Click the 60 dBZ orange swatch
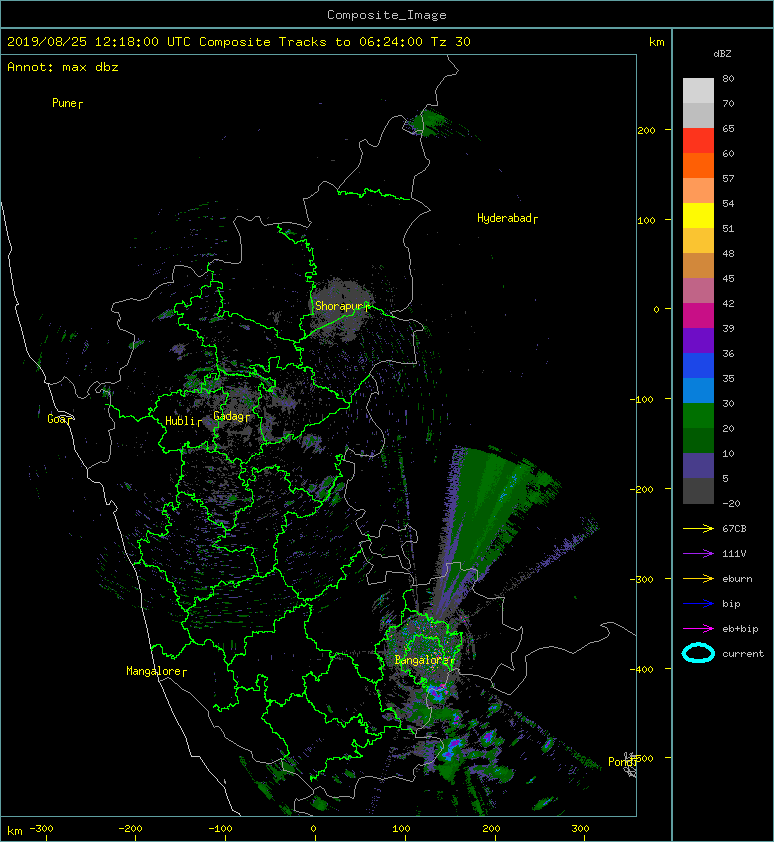The width and height of the screenshot is (774, 842). [698, 165]
